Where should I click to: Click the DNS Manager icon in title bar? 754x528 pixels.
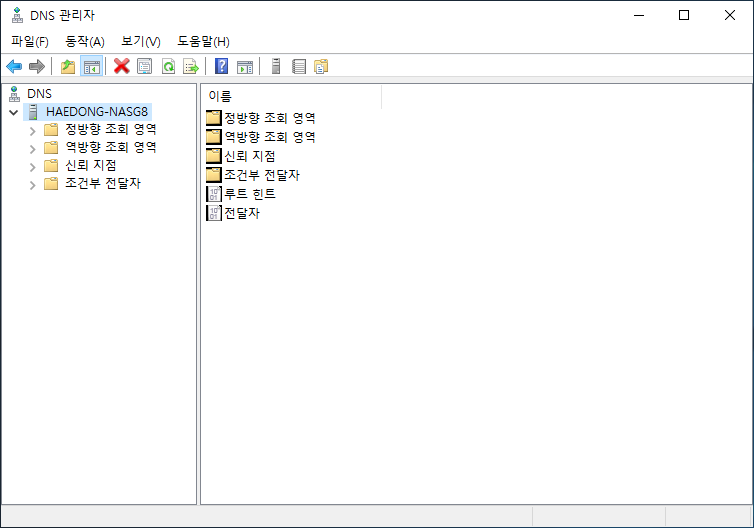[17, 15]
